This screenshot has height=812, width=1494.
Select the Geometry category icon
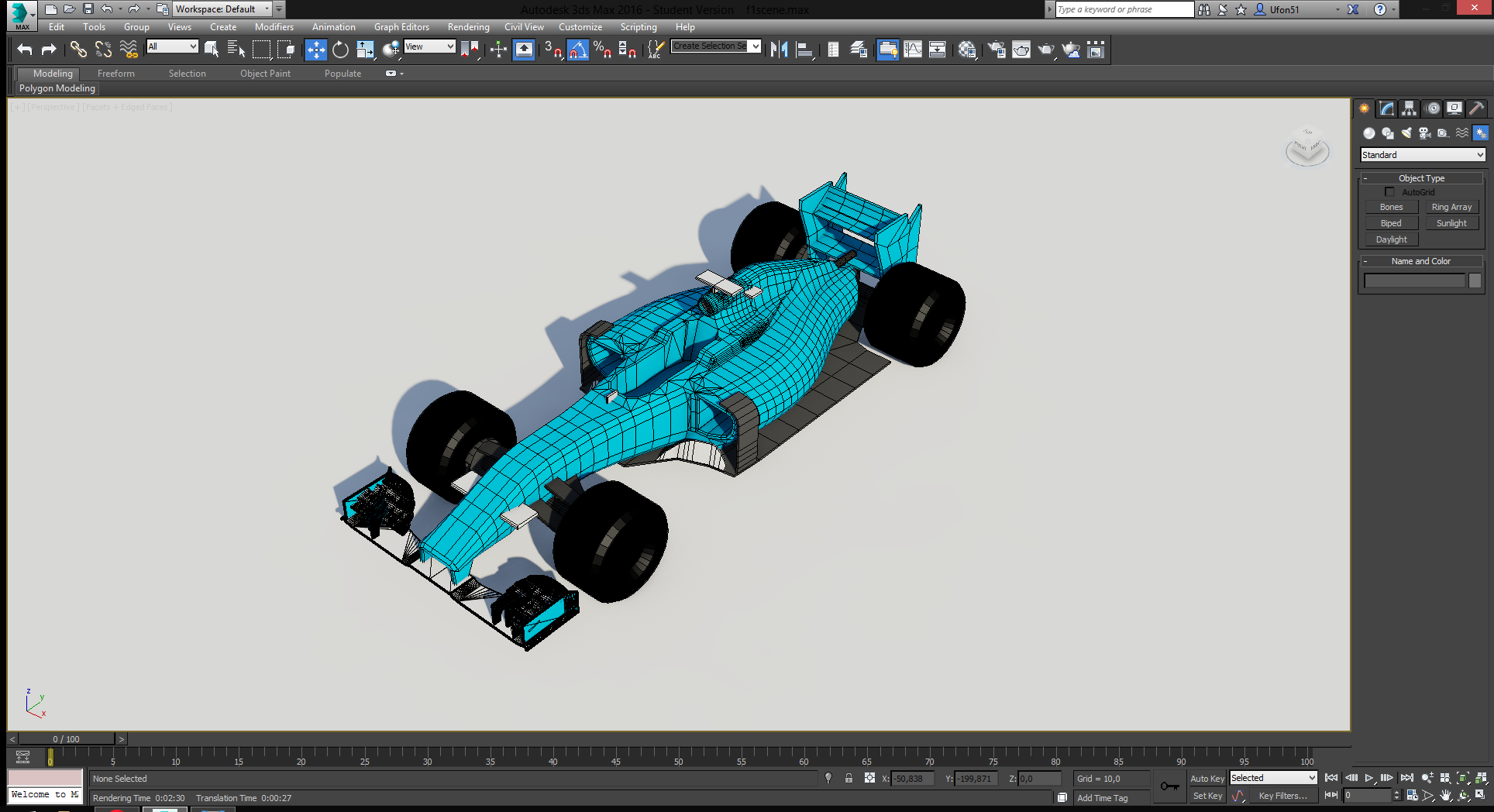point(1369,133)
